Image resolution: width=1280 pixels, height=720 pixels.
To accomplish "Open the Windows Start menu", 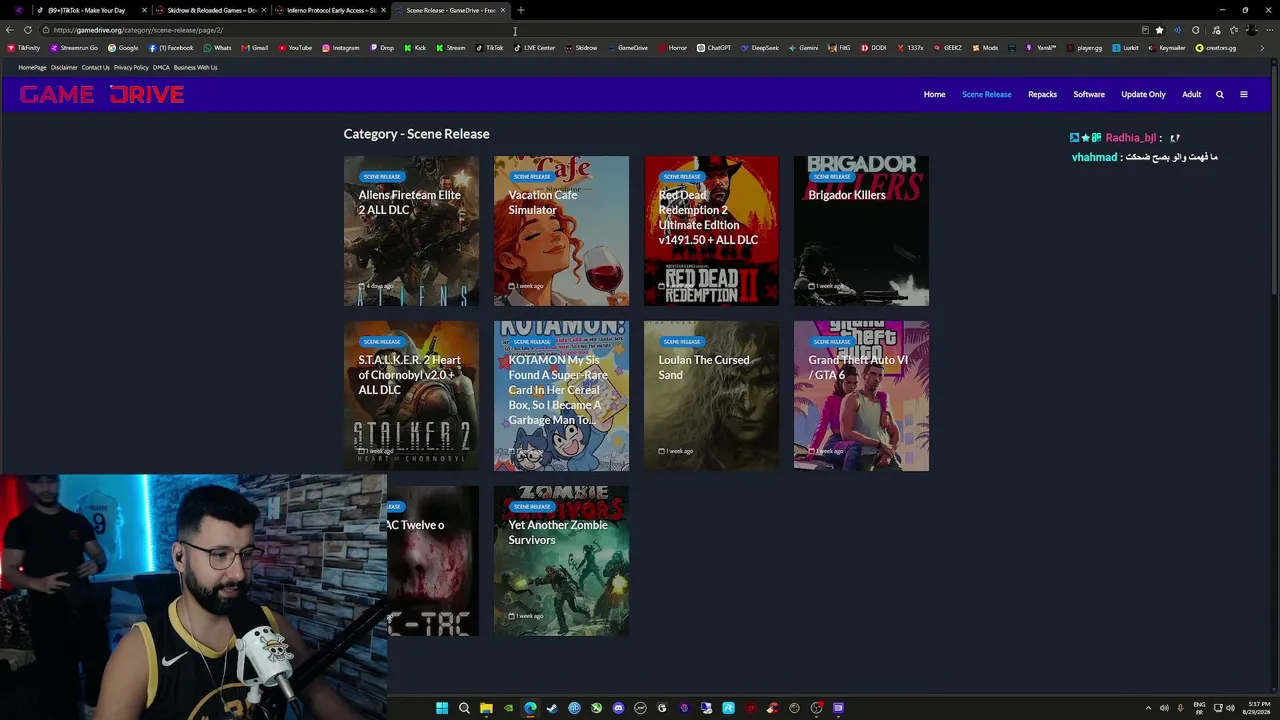I will coord(442,708).
